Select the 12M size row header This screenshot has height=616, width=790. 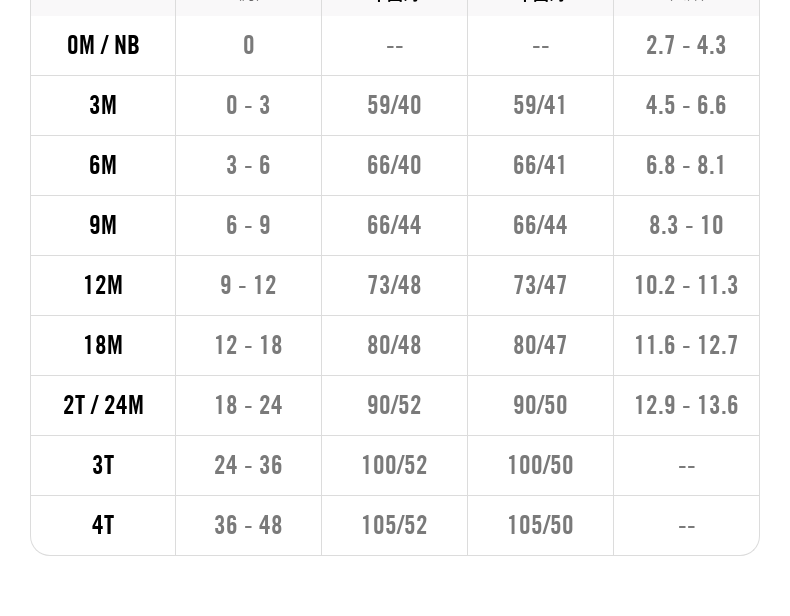tap(103, 285)
